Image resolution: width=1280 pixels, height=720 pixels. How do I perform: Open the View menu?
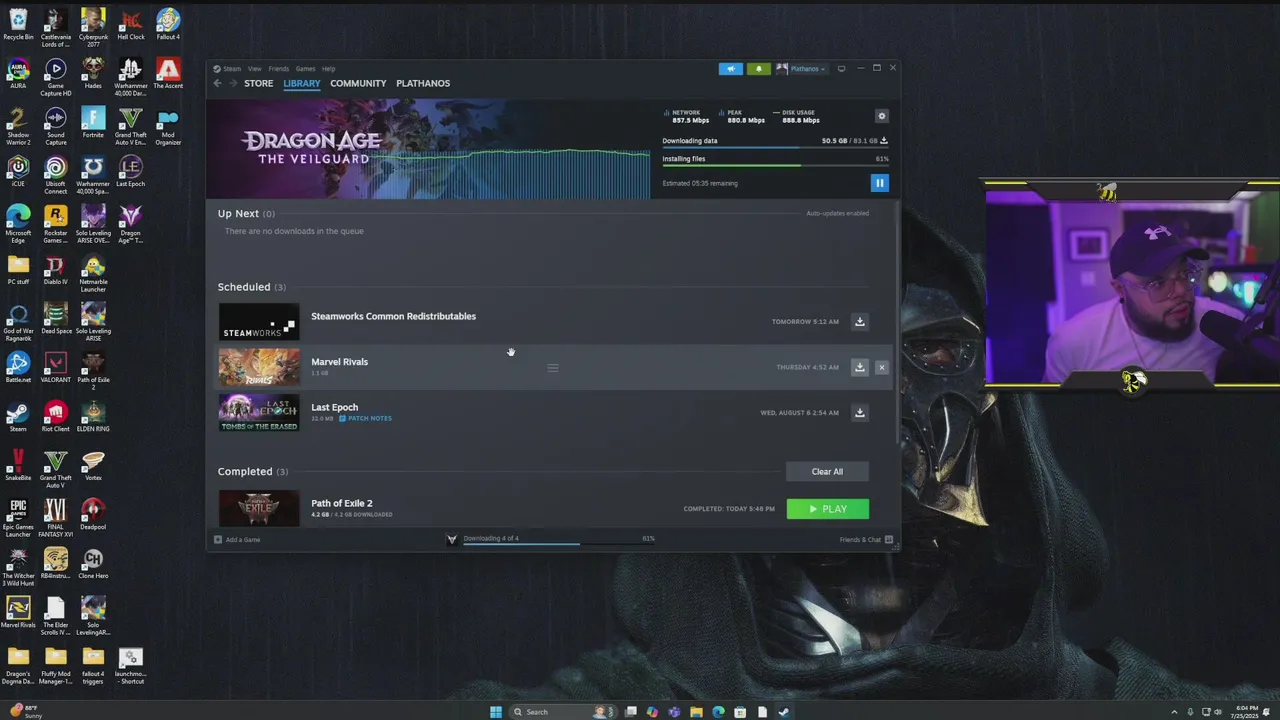(255, 69)
